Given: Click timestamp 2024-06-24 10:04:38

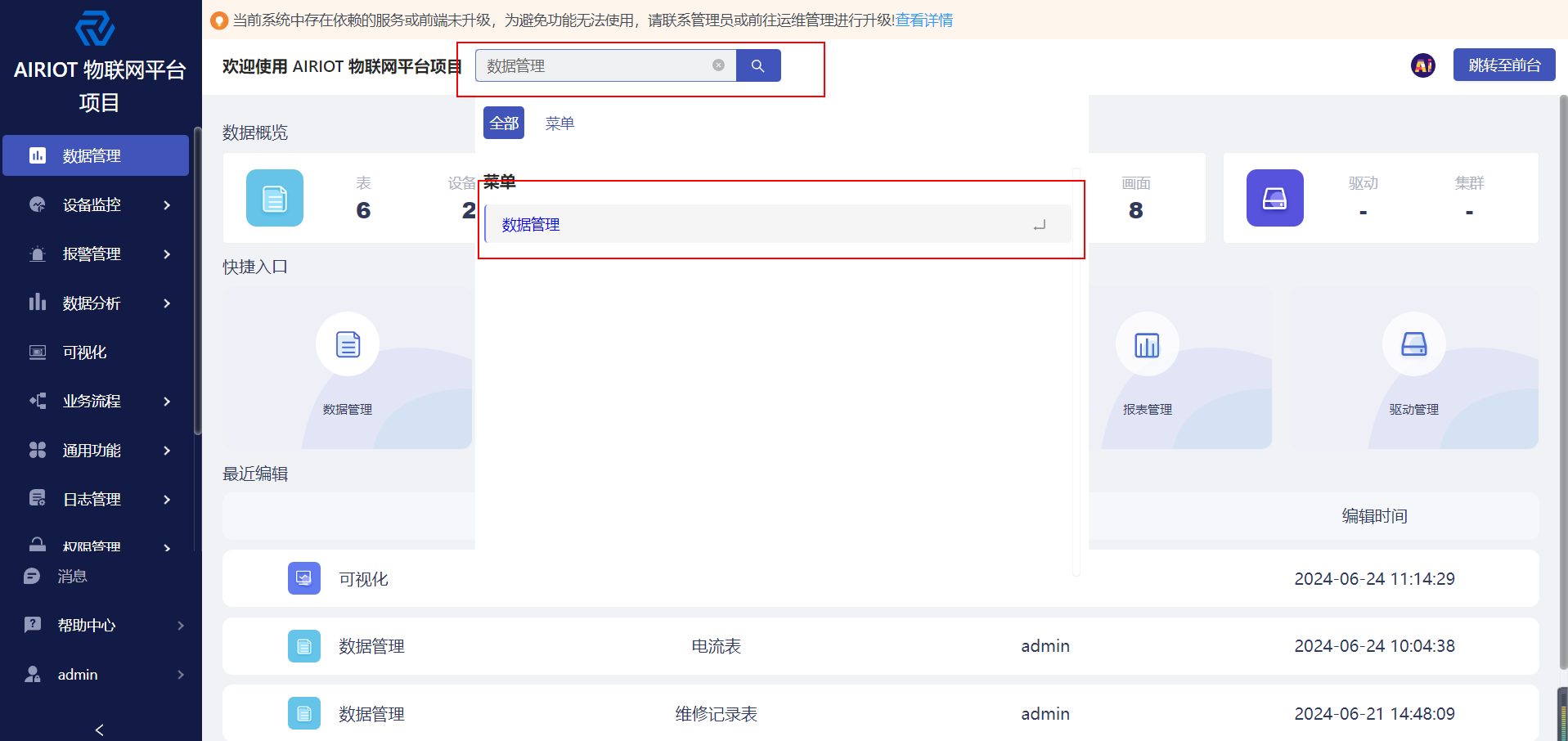Looking at the screenshot, I should [x=1374, y=646].
